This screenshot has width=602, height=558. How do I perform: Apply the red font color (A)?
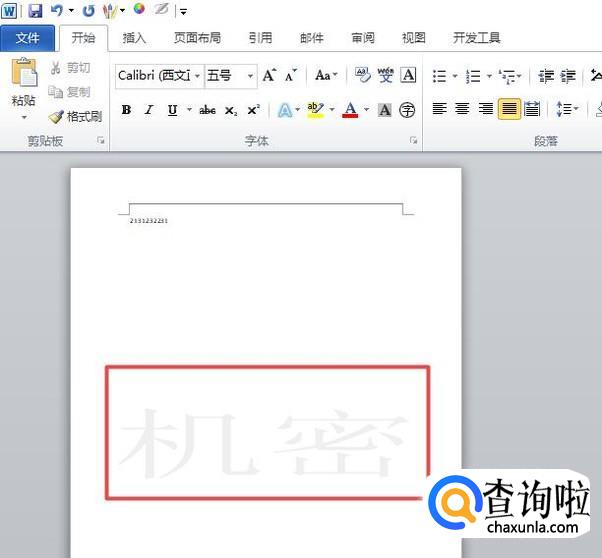(349, 110)
